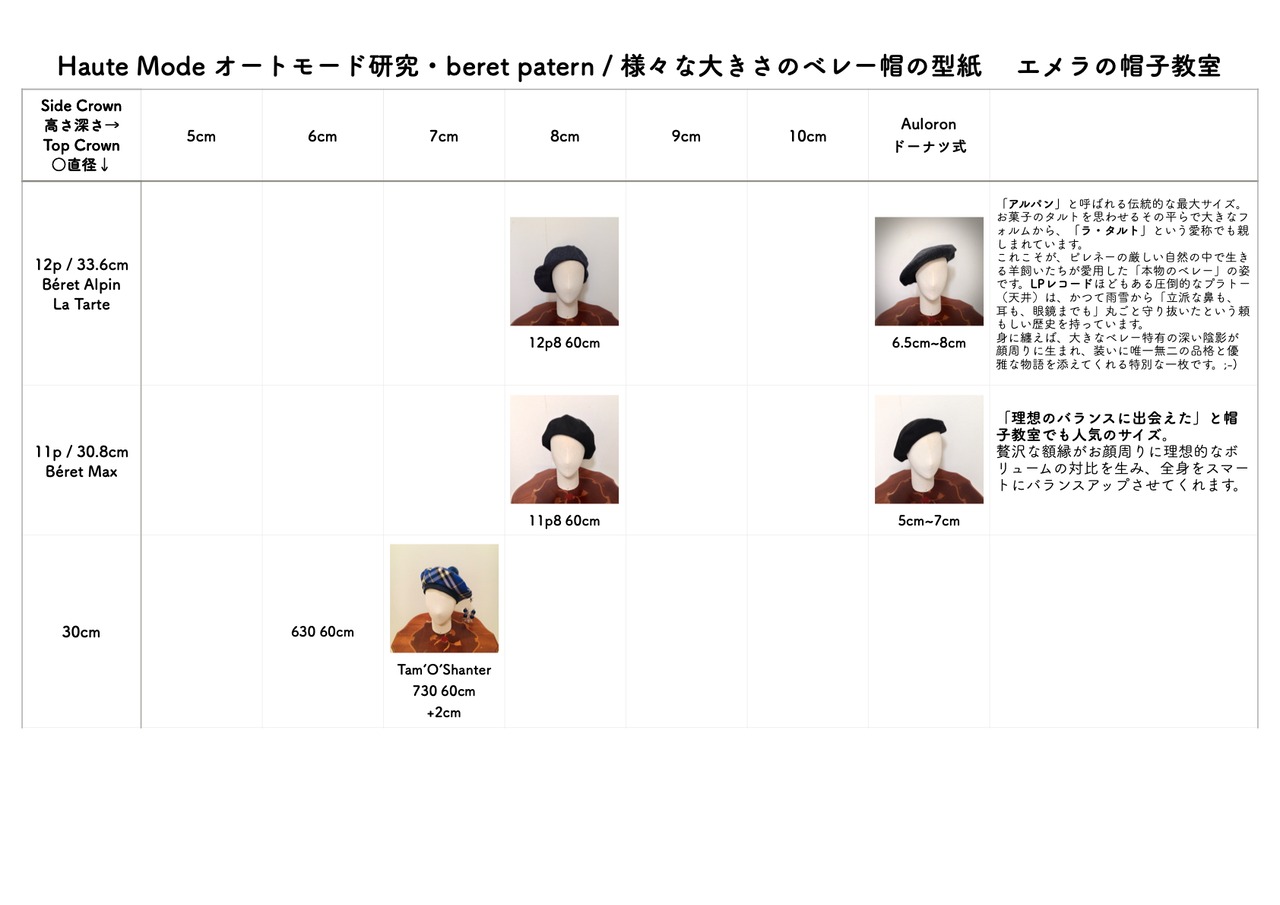Screen dimensions: 1280x905
Task: Click the '5cm' column header
Action: coord(201,136)
